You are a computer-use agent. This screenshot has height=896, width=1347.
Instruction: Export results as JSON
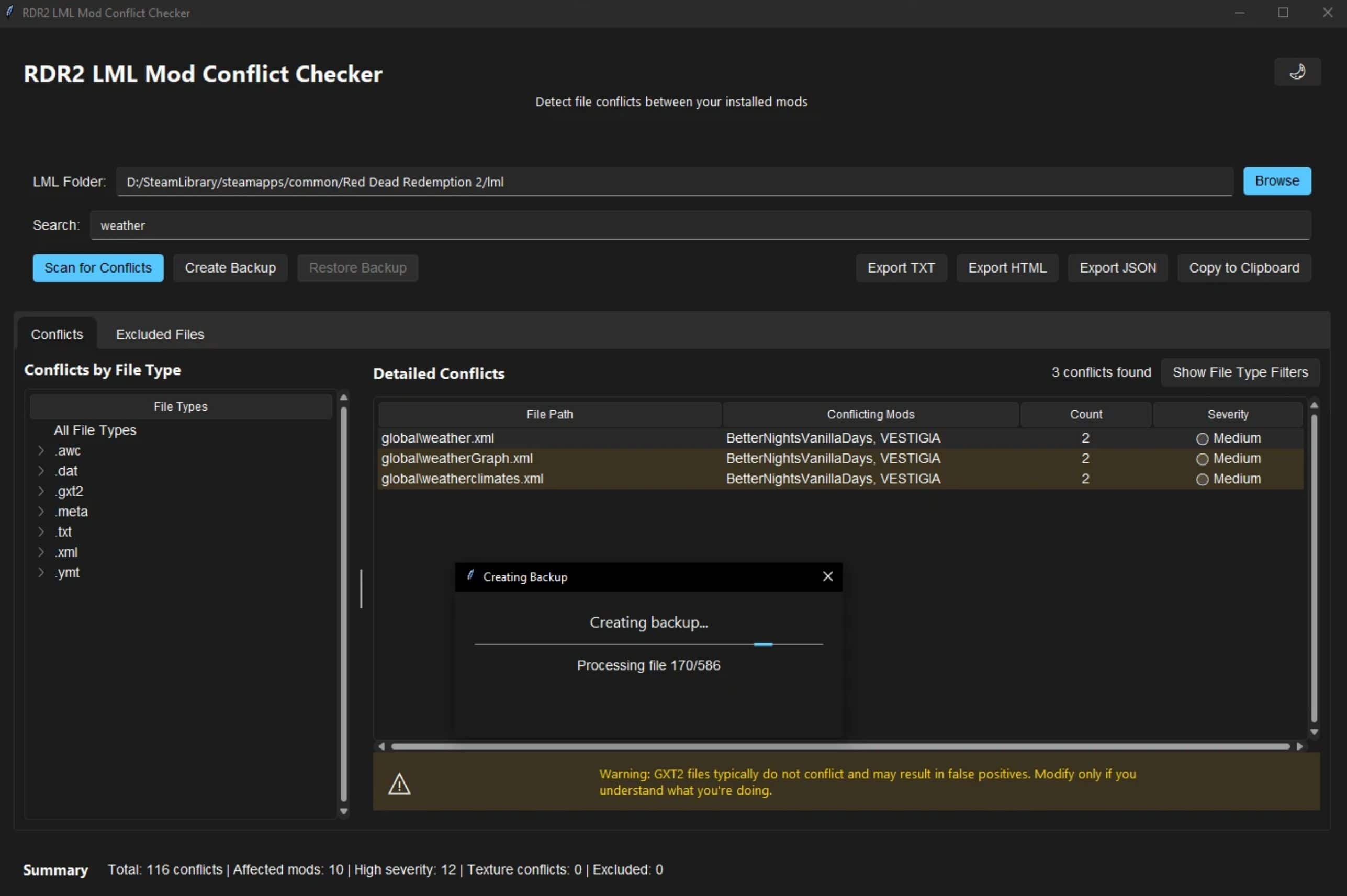pos(1117,267)
